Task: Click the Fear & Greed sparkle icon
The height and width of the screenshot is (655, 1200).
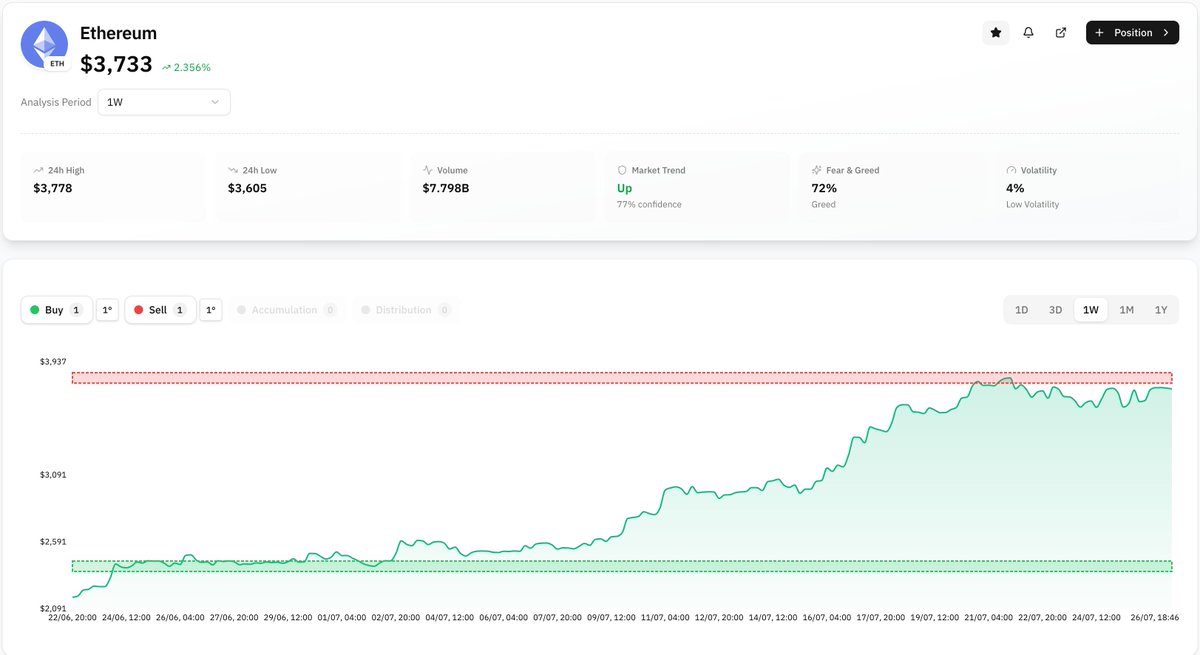Action: click(x=816, y=170)
